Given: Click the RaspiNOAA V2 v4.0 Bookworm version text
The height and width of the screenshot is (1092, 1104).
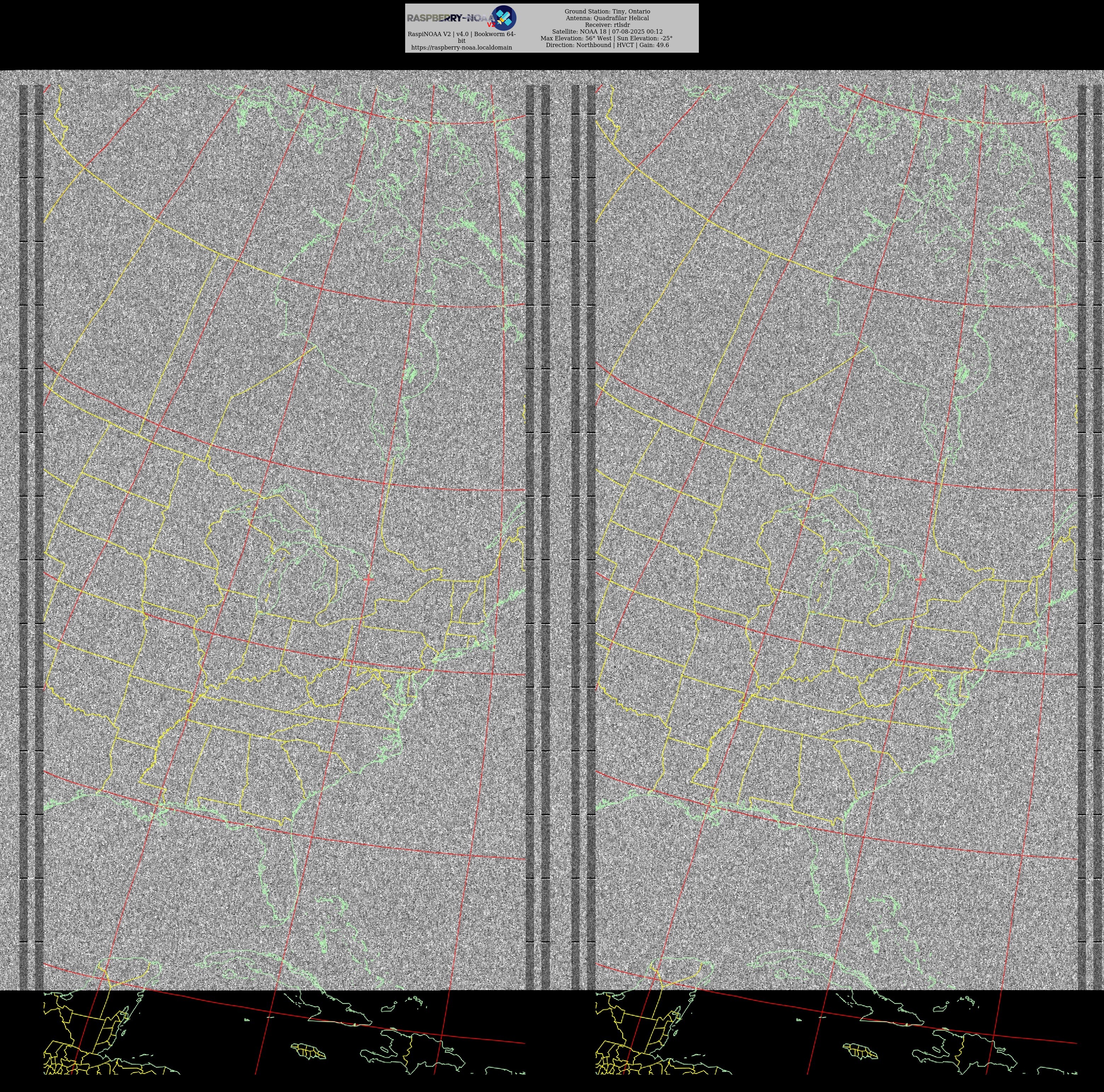Looking at the screenshot, I should pyautogui.click(x=461, y=34).
